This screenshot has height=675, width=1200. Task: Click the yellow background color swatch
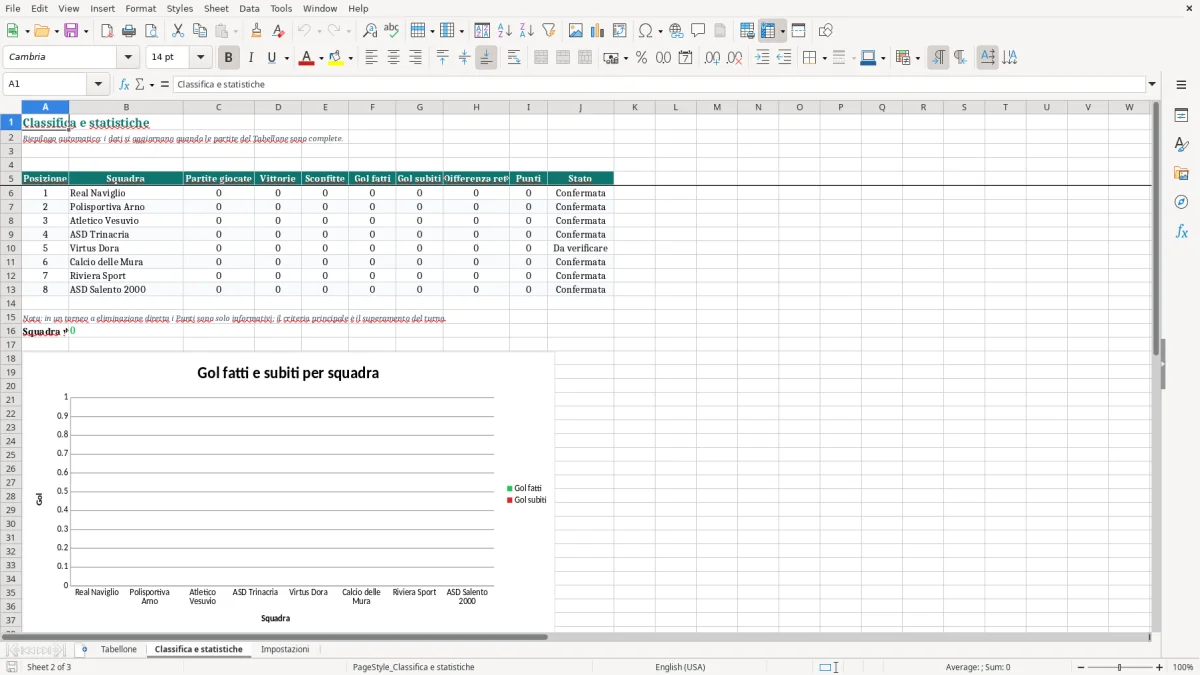(336, 58)
